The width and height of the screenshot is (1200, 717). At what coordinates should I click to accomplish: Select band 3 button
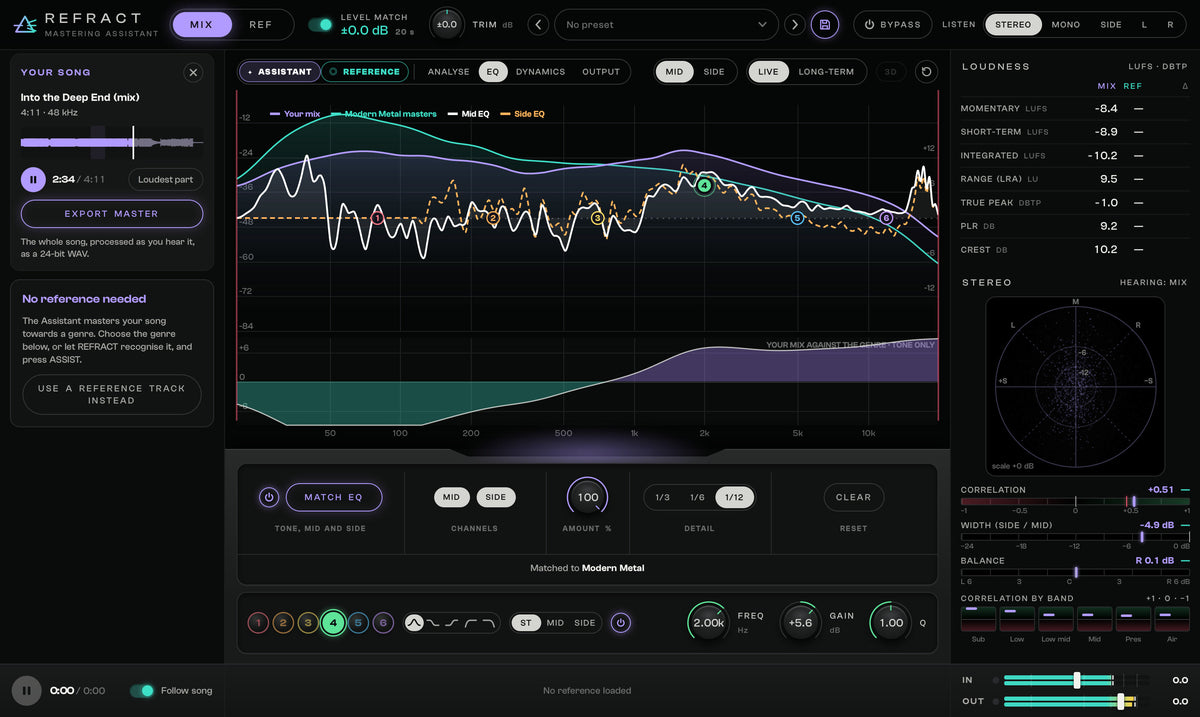pyautogui.click(x=308, y=623)
